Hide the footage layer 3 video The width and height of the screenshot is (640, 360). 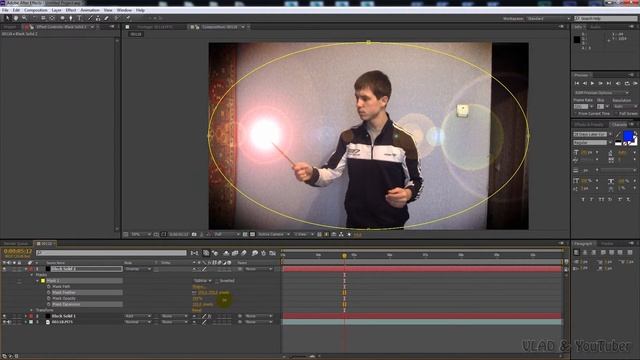4,322
